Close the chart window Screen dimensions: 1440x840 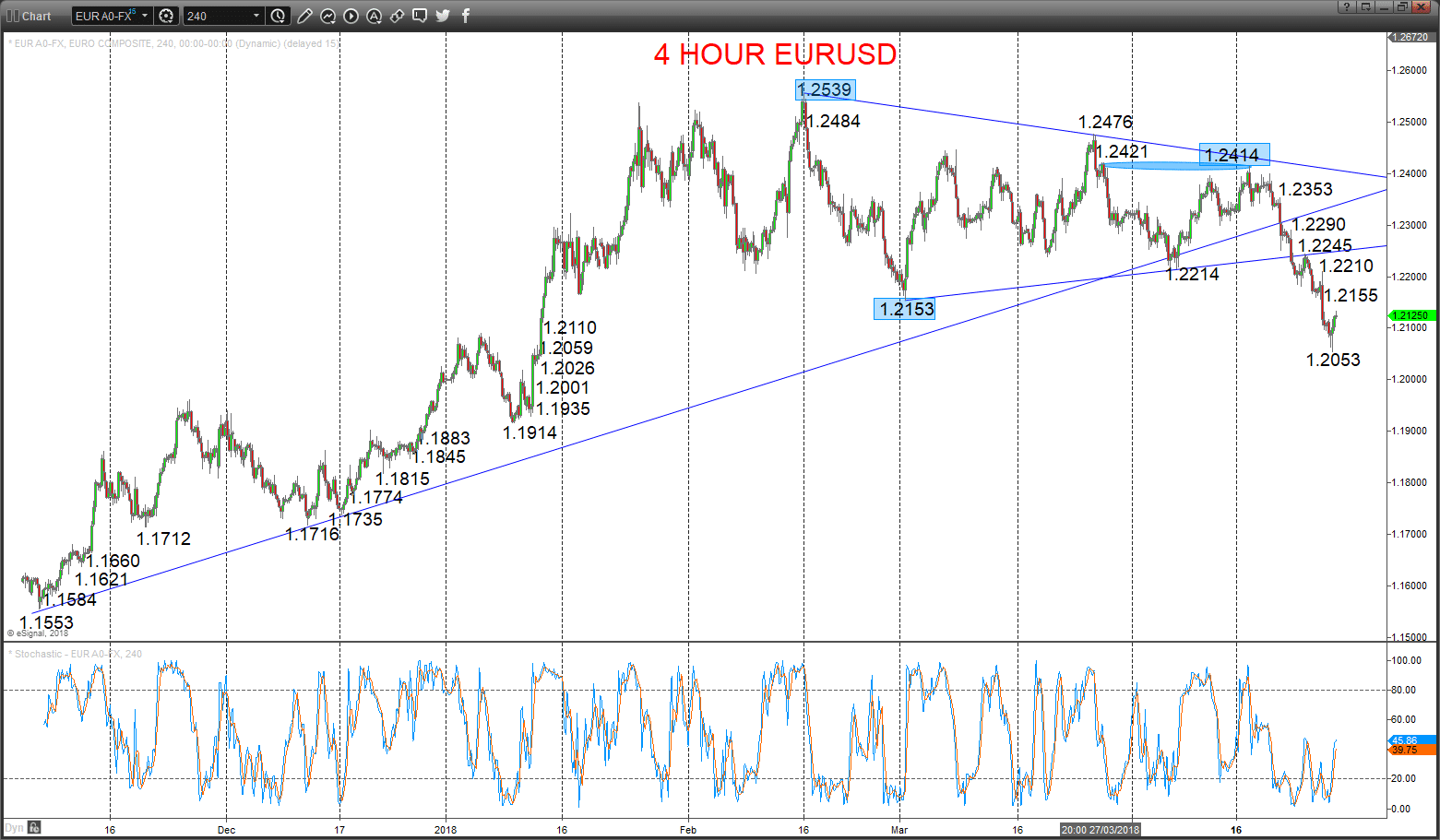point(1422,7)
